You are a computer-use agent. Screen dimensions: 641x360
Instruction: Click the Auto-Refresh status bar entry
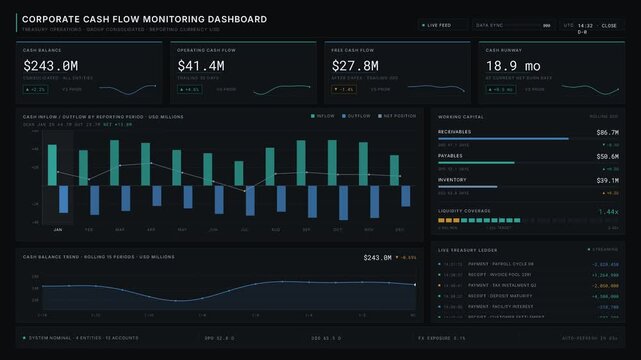590,338
